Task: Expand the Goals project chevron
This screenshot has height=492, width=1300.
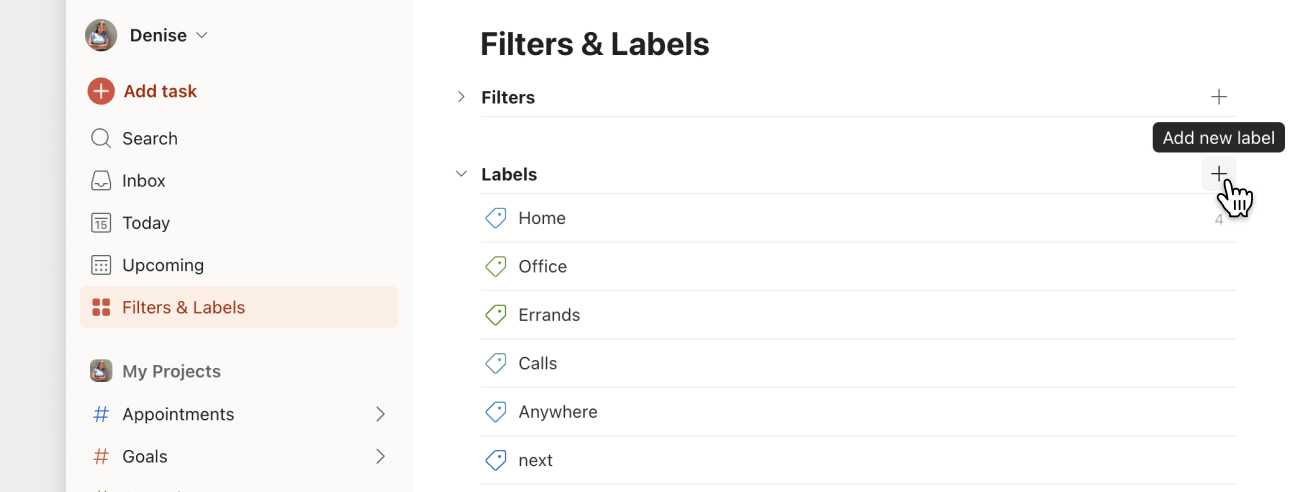Action: [380, 456]
